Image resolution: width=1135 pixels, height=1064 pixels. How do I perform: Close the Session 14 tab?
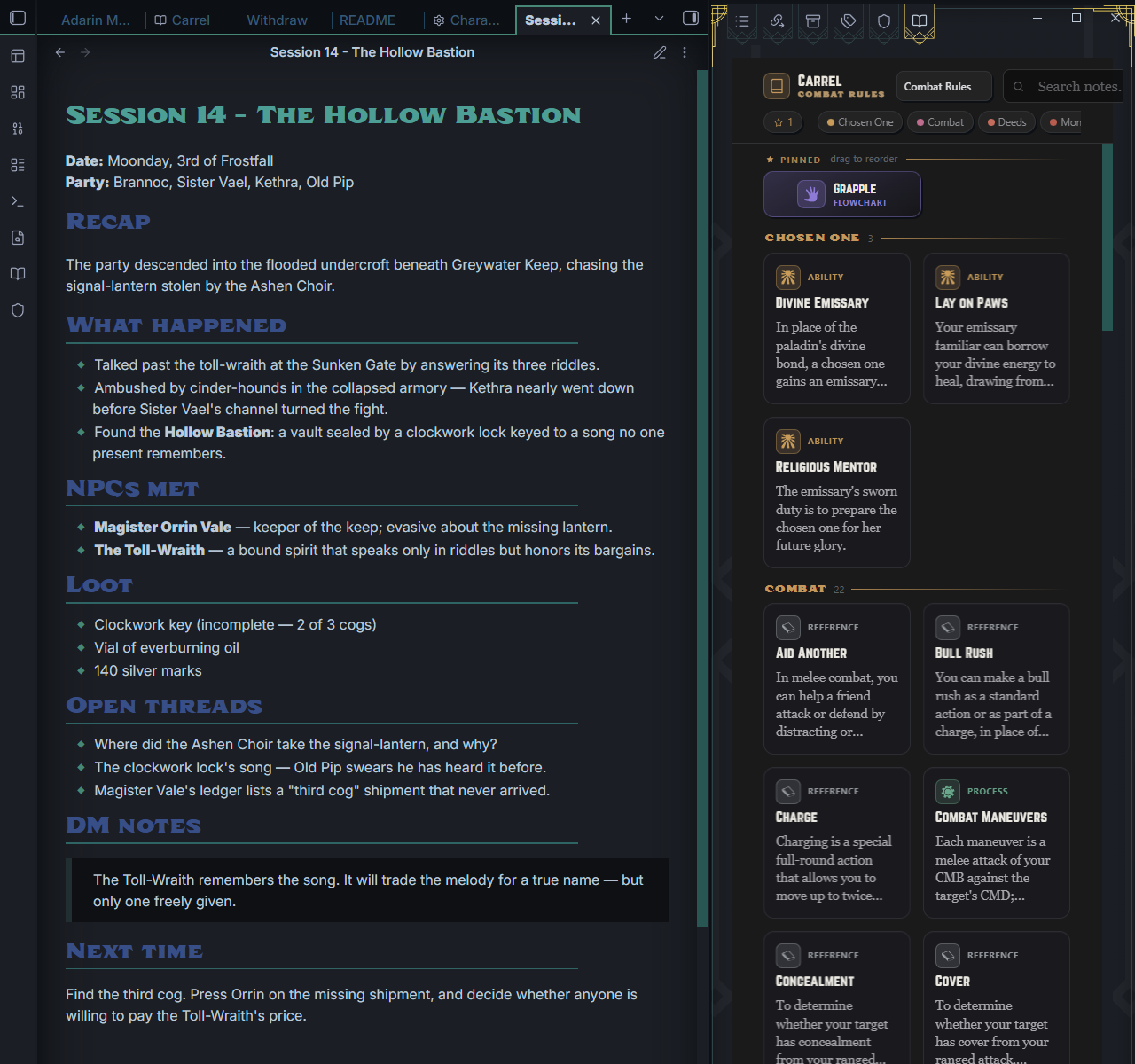pos(596,20)
